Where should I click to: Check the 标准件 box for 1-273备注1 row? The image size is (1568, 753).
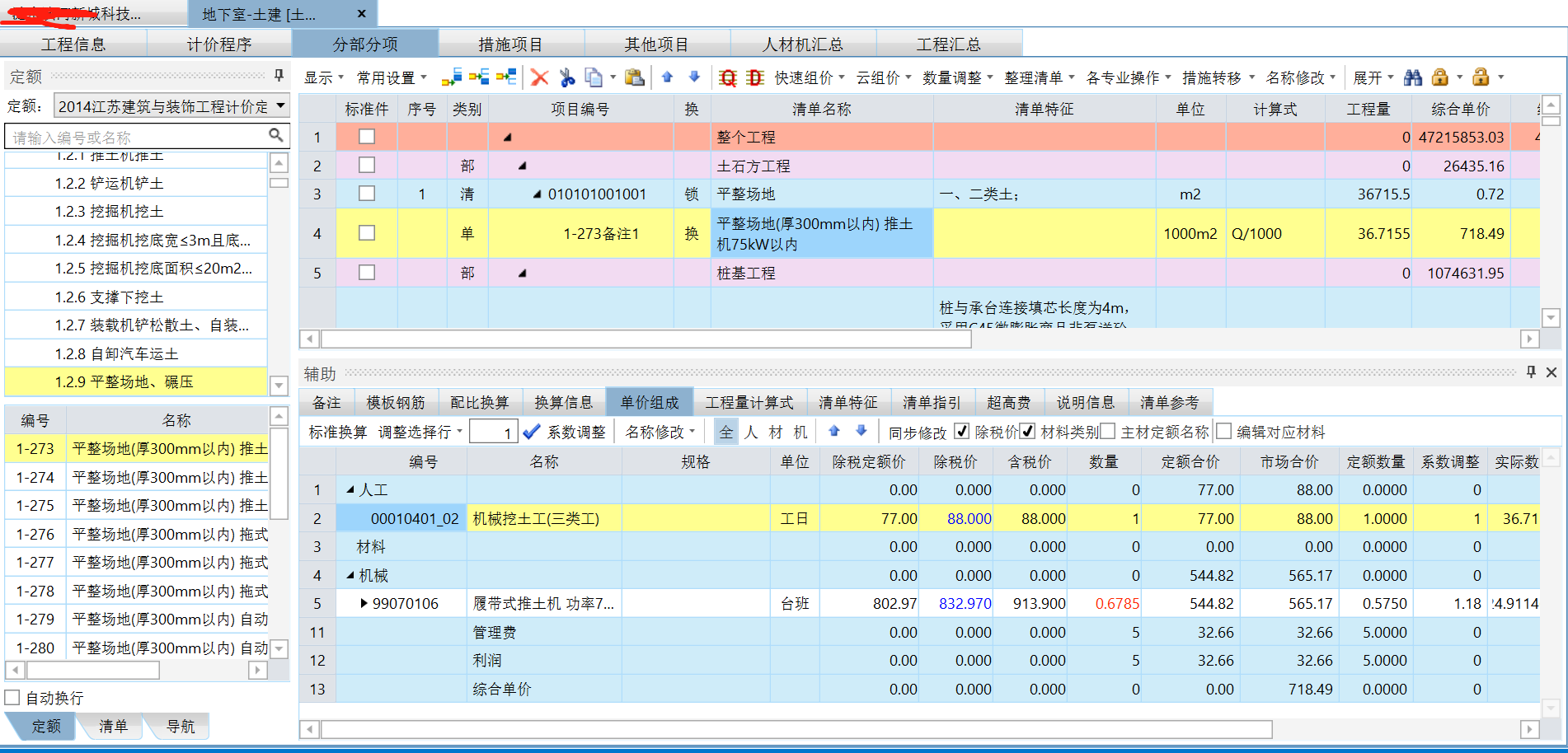coord(367,233)
